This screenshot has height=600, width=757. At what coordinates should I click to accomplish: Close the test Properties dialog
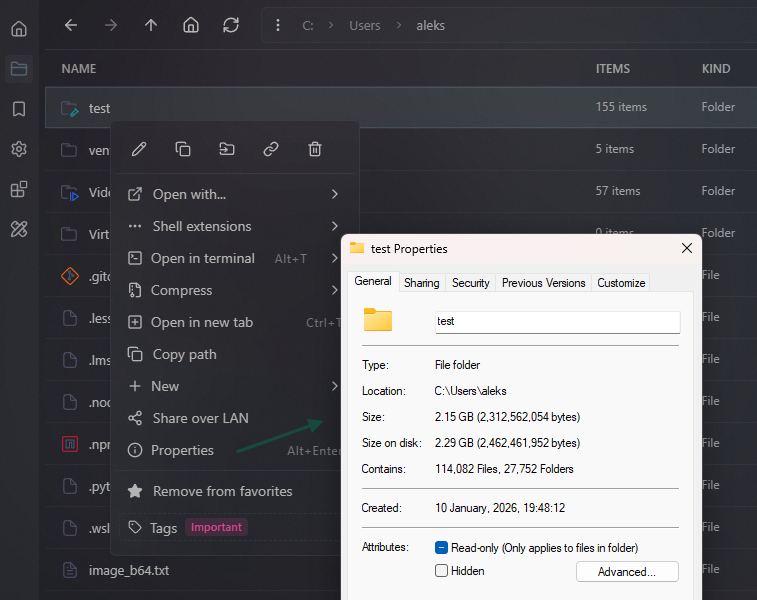tap(687, 248)
